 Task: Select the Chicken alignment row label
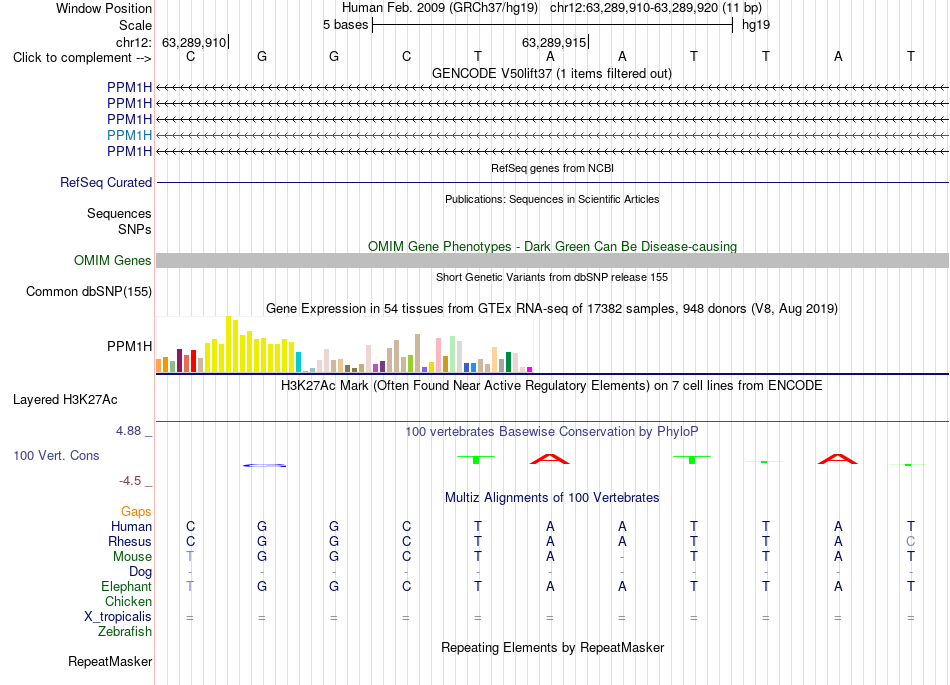128,601
